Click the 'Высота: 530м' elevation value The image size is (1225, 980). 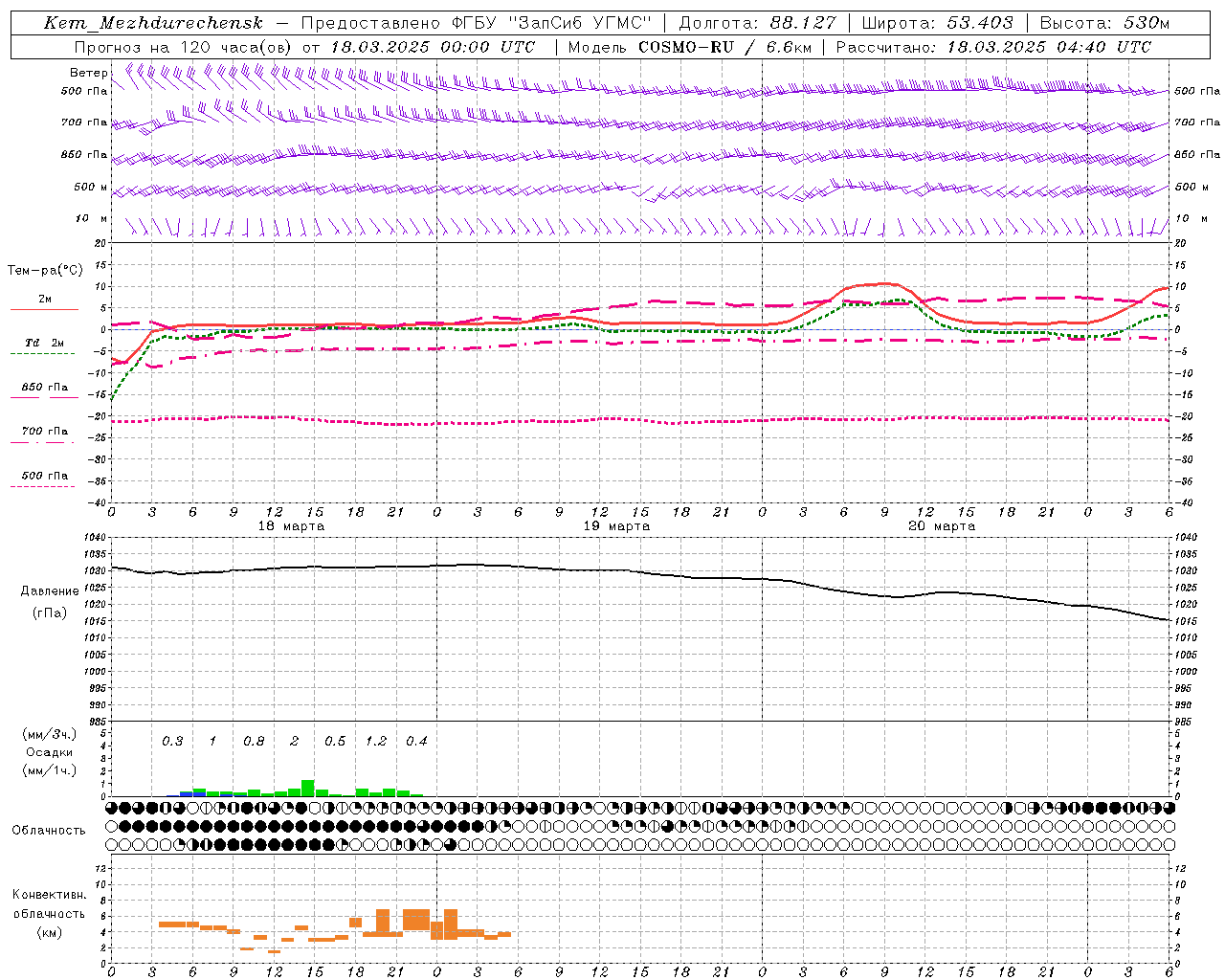pos(1104,23)
